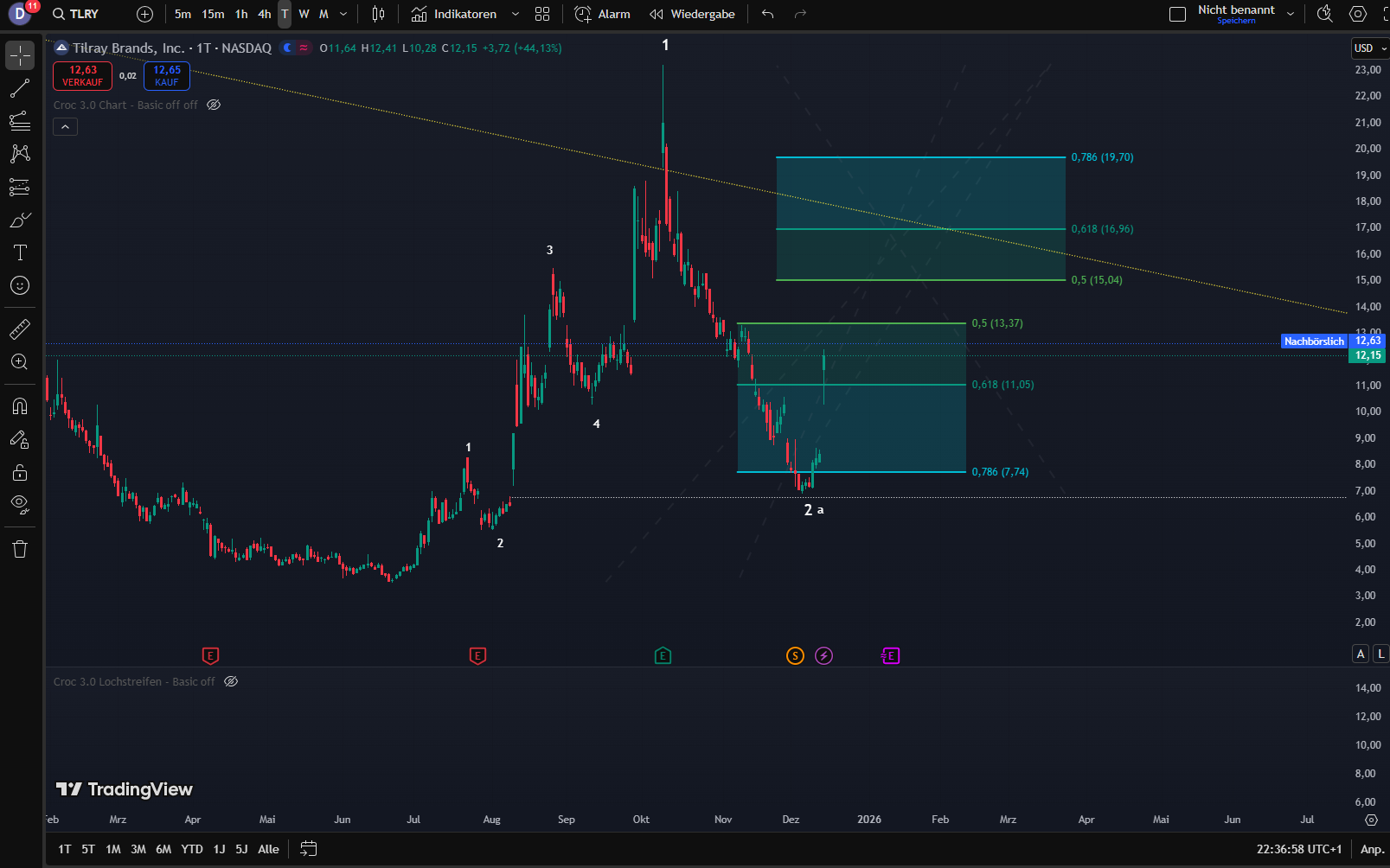Open the emoji icons tool

20,285
